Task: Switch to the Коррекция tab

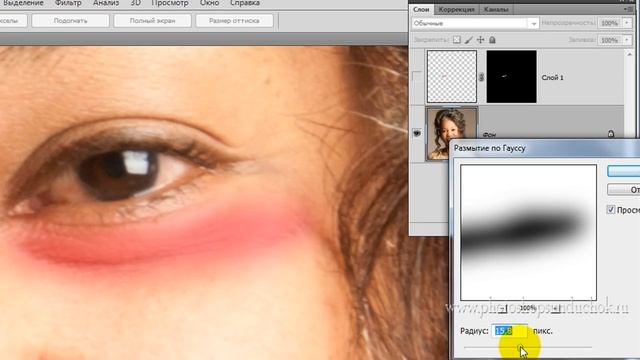Action: pos(456,9)
